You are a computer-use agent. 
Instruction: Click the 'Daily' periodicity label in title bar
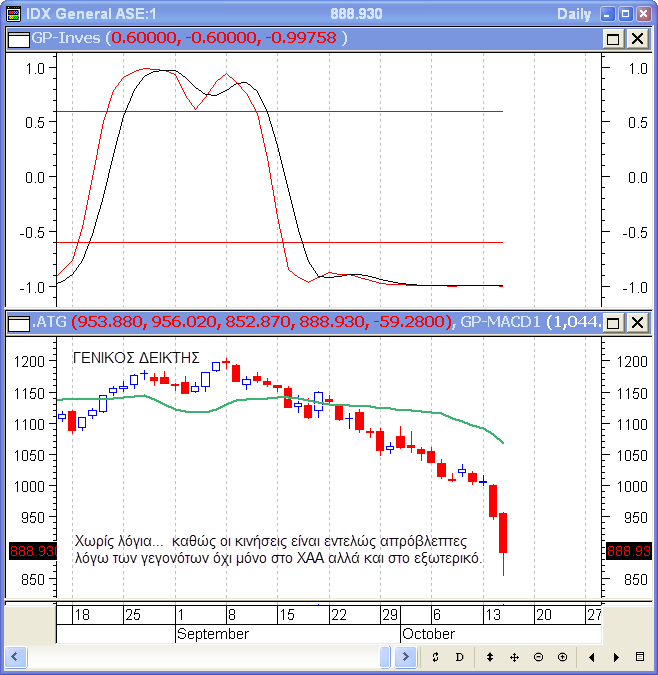[x=573, y=13]
